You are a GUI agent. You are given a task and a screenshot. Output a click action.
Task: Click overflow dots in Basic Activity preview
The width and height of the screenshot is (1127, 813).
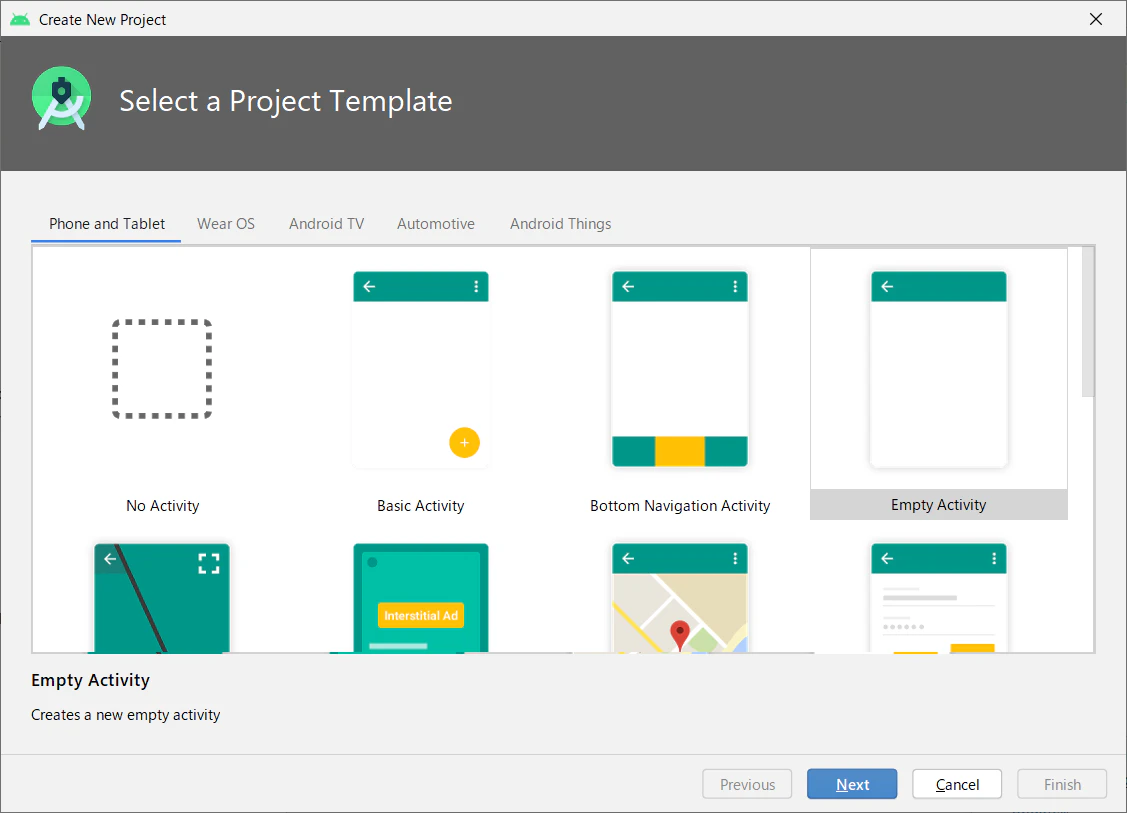click(x=476, y=286)
